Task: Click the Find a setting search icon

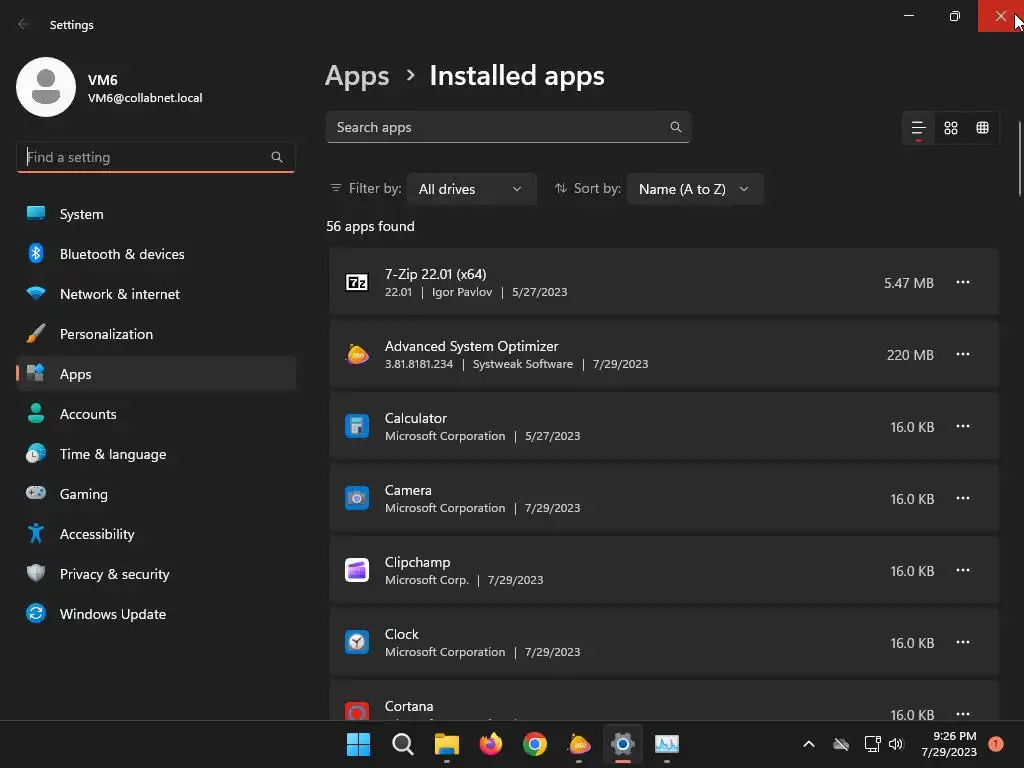Action: click(x=277, y=157)
